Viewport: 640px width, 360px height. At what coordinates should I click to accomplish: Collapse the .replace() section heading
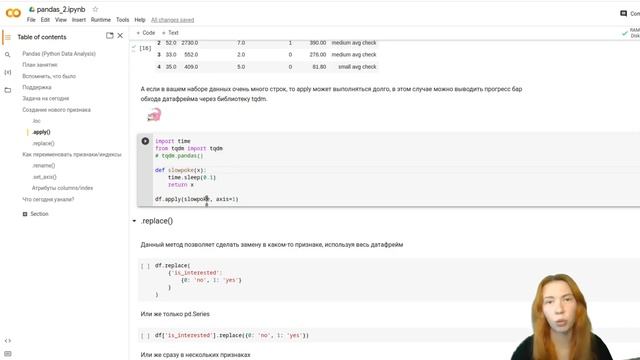[134, 221]
